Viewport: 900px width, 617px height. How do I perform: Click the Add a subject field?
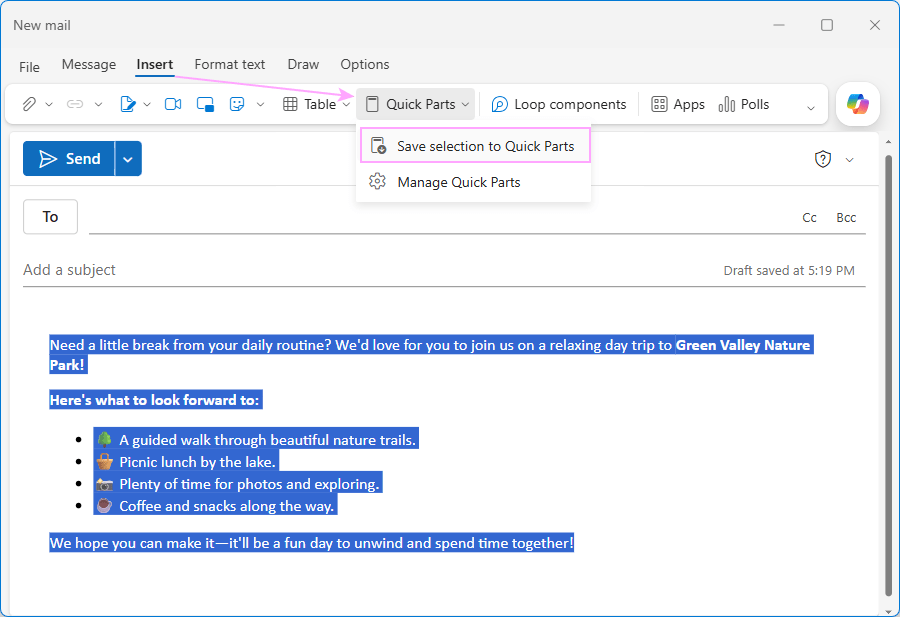tap(367, 270)
